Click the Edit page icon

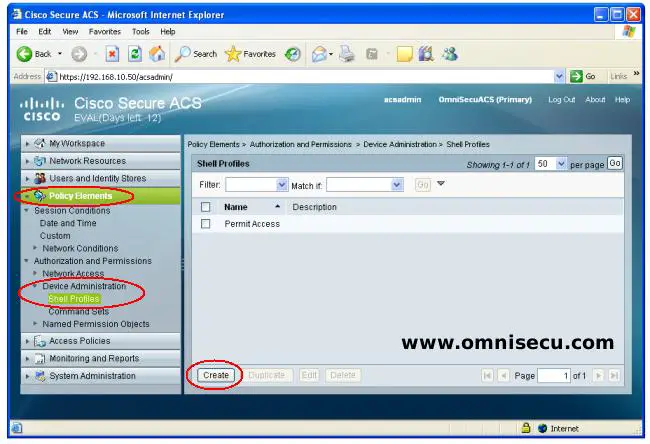pos(372,54)
